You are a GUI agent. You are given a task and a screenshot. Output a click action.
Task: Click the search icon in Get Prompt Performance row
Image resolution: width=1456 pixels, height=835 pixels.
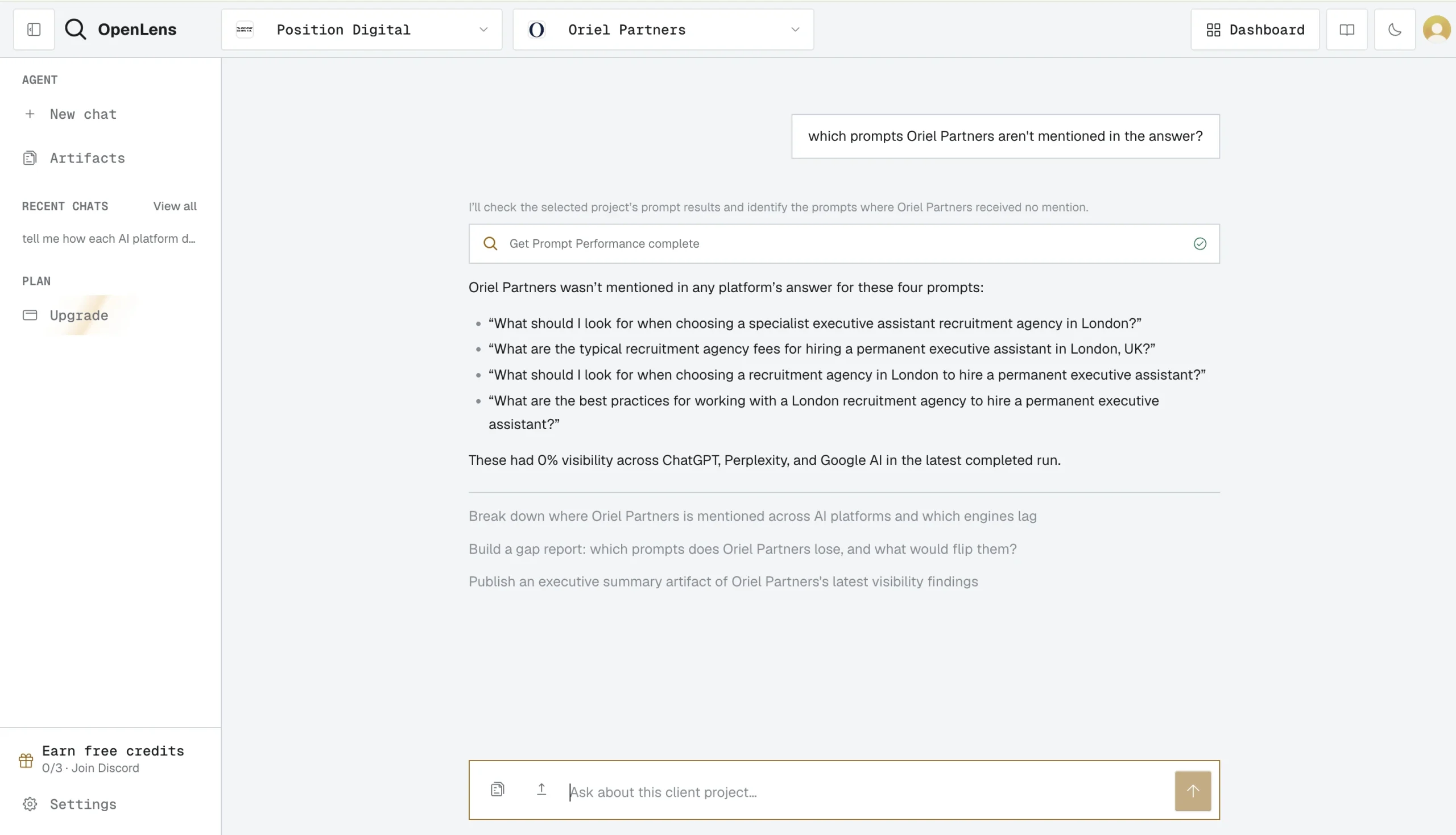pyautogui.click(x=490, y=244)
